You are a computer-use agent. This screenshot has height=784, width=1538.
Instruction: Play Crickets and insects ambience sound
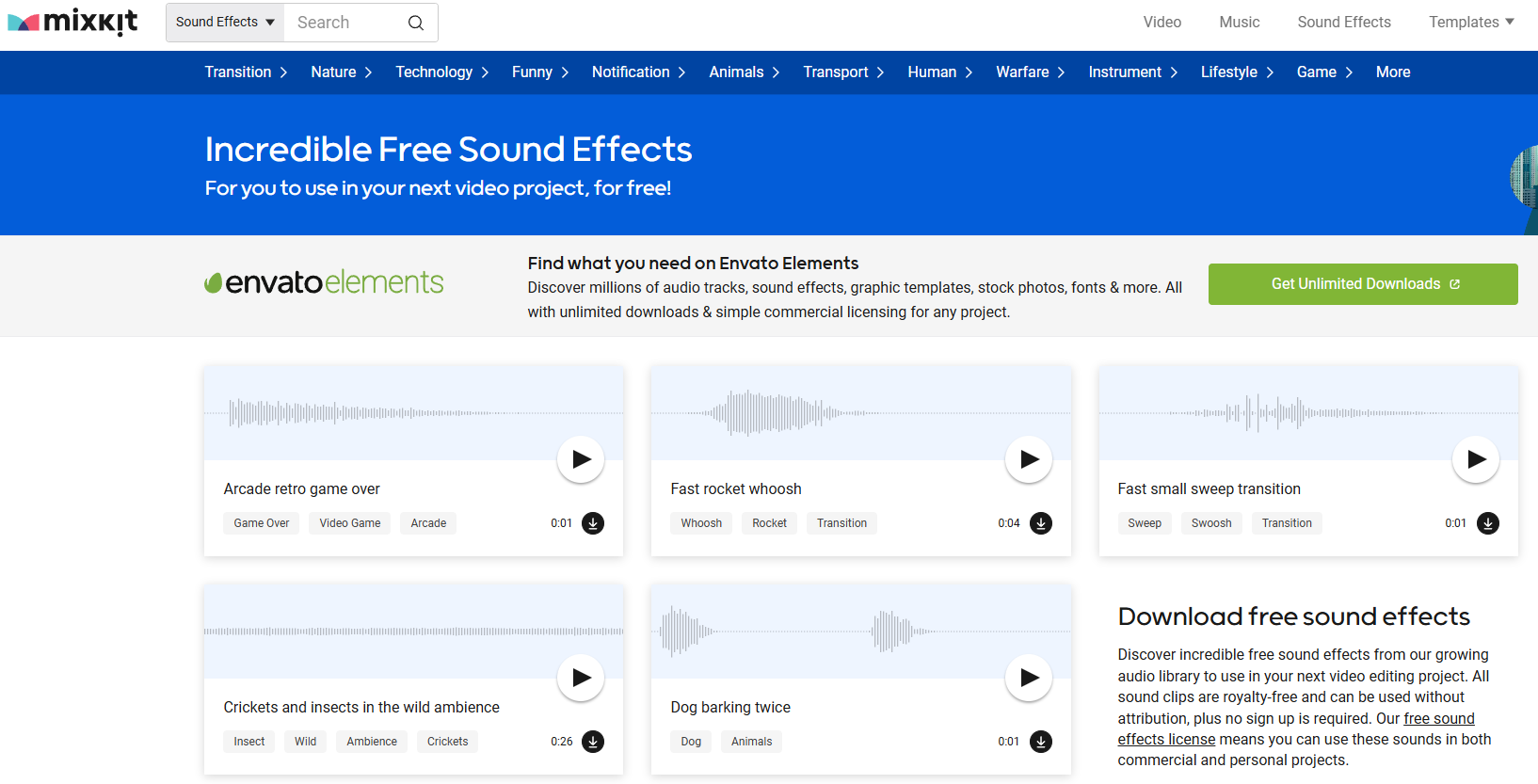pyautogui.click(x=581, y=678)
